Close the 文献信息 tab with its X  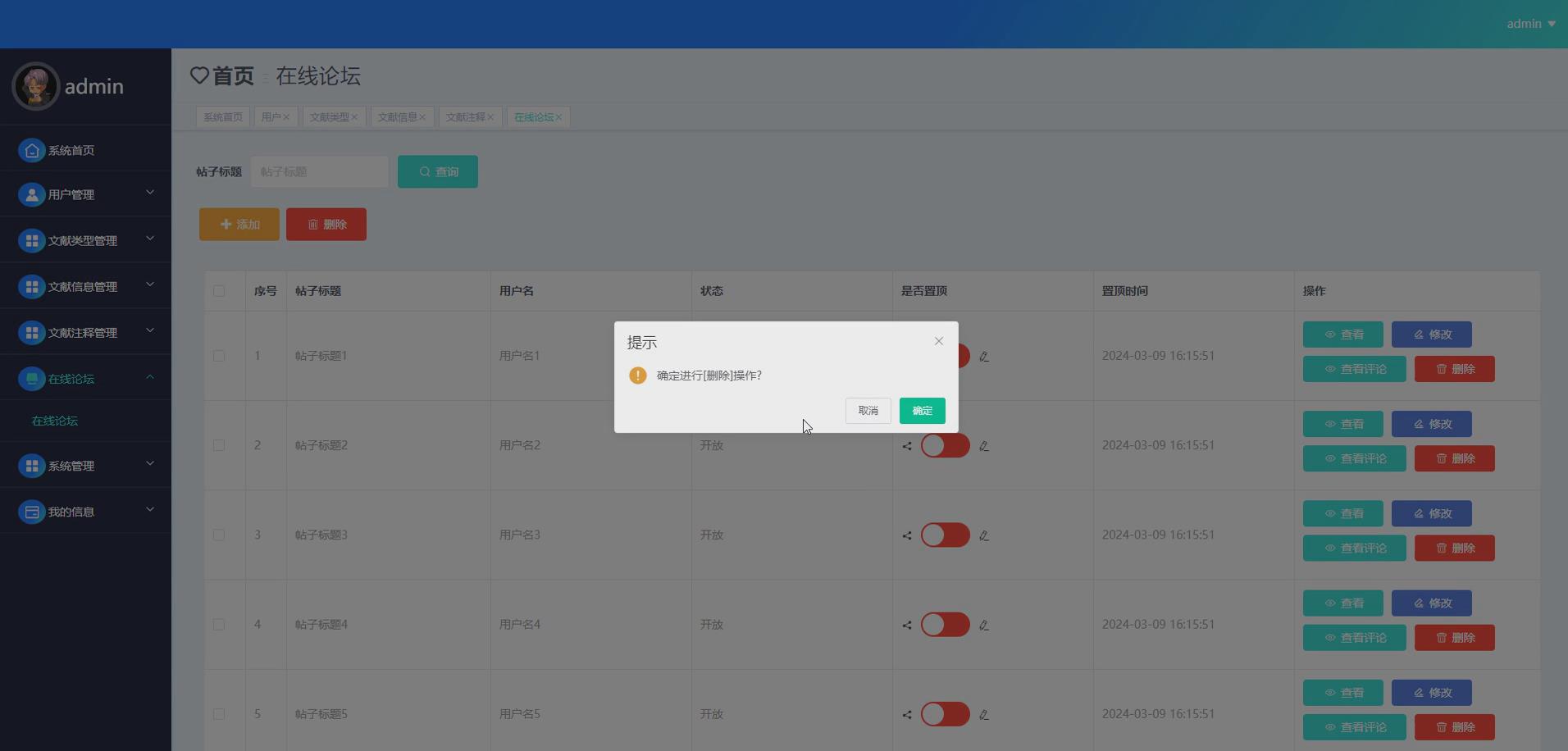[422, 117]
